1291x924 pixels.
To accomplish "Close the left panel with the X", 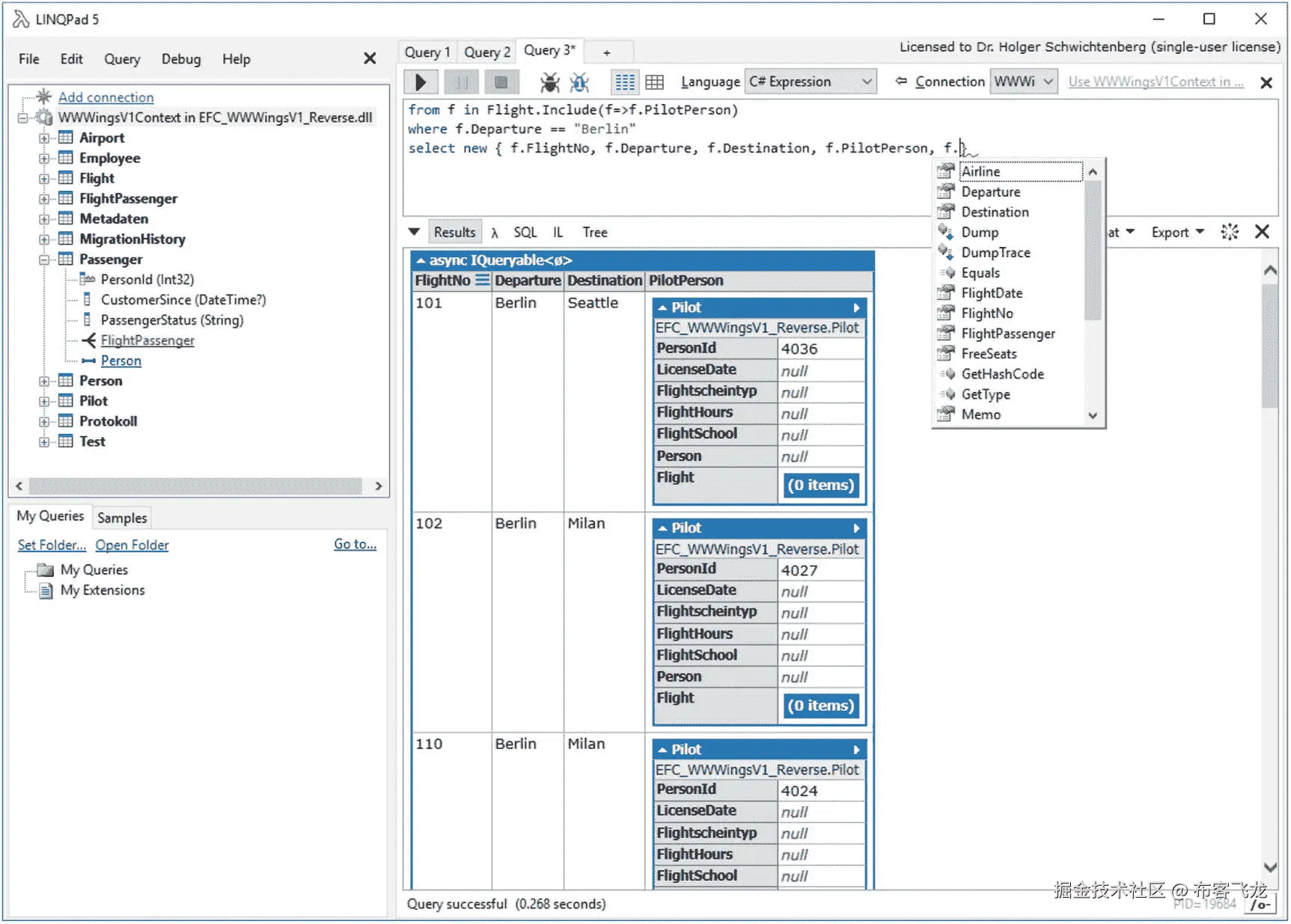I will pyautogui.click(x=370, y=58).
